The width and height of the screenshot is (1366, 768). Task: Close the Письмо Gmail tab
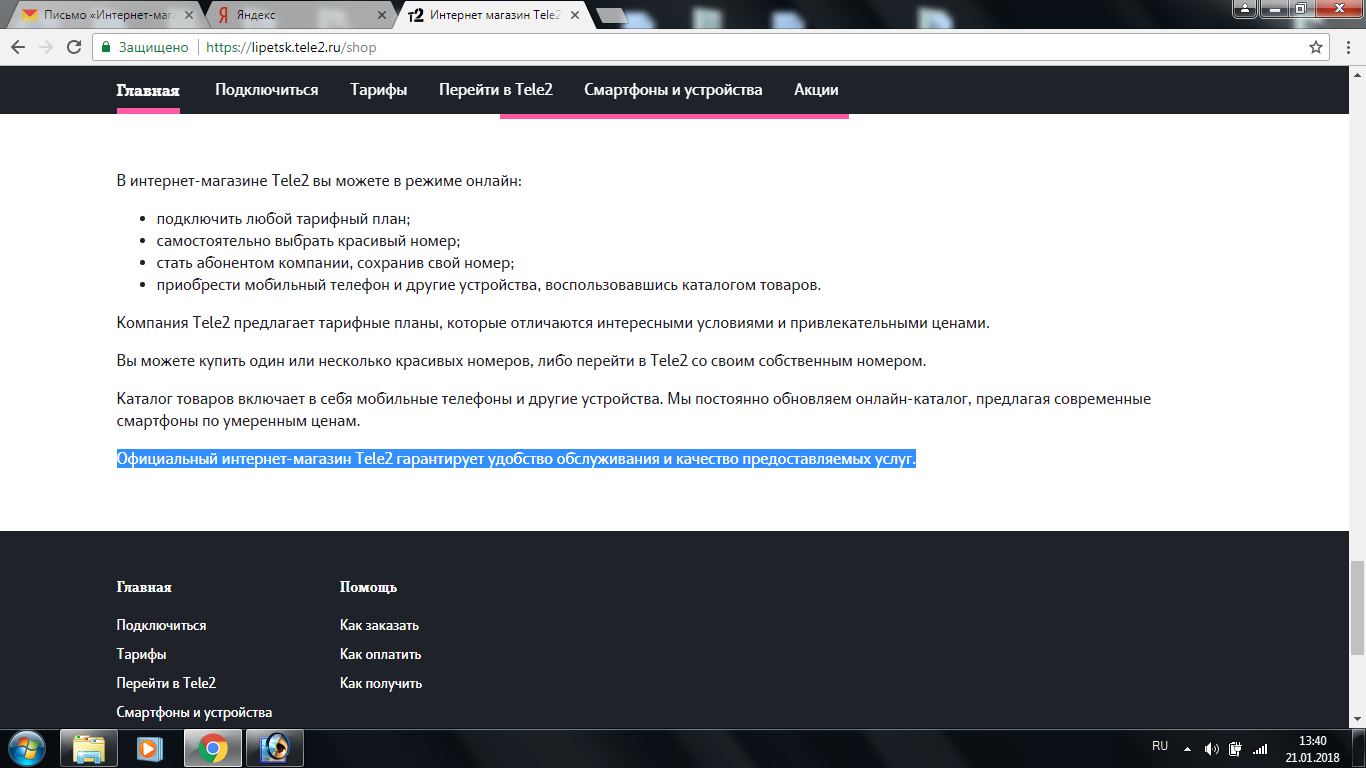(188, 15)
